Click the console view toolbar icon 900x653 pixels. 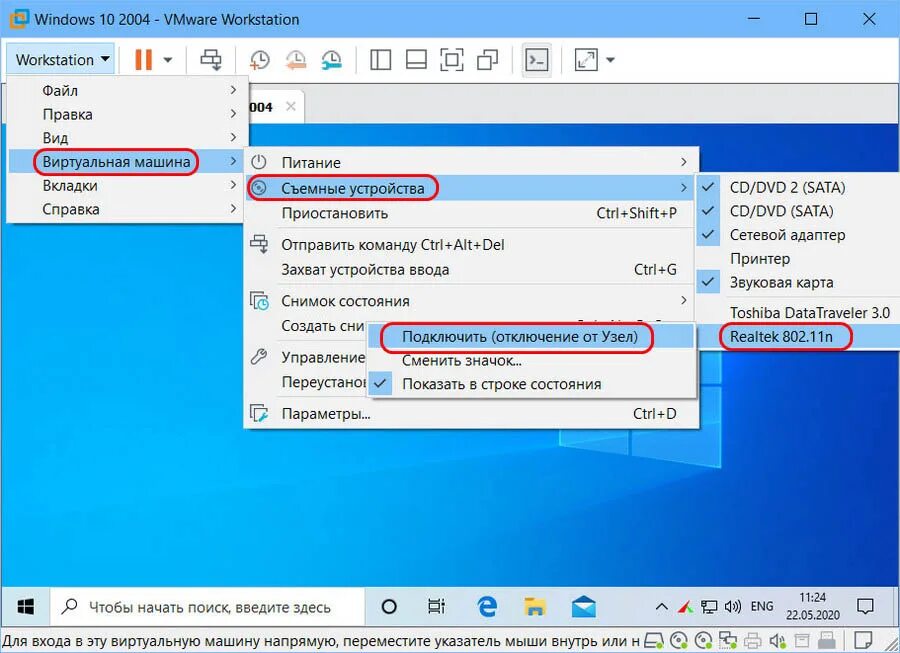click(x=536, y=60)
